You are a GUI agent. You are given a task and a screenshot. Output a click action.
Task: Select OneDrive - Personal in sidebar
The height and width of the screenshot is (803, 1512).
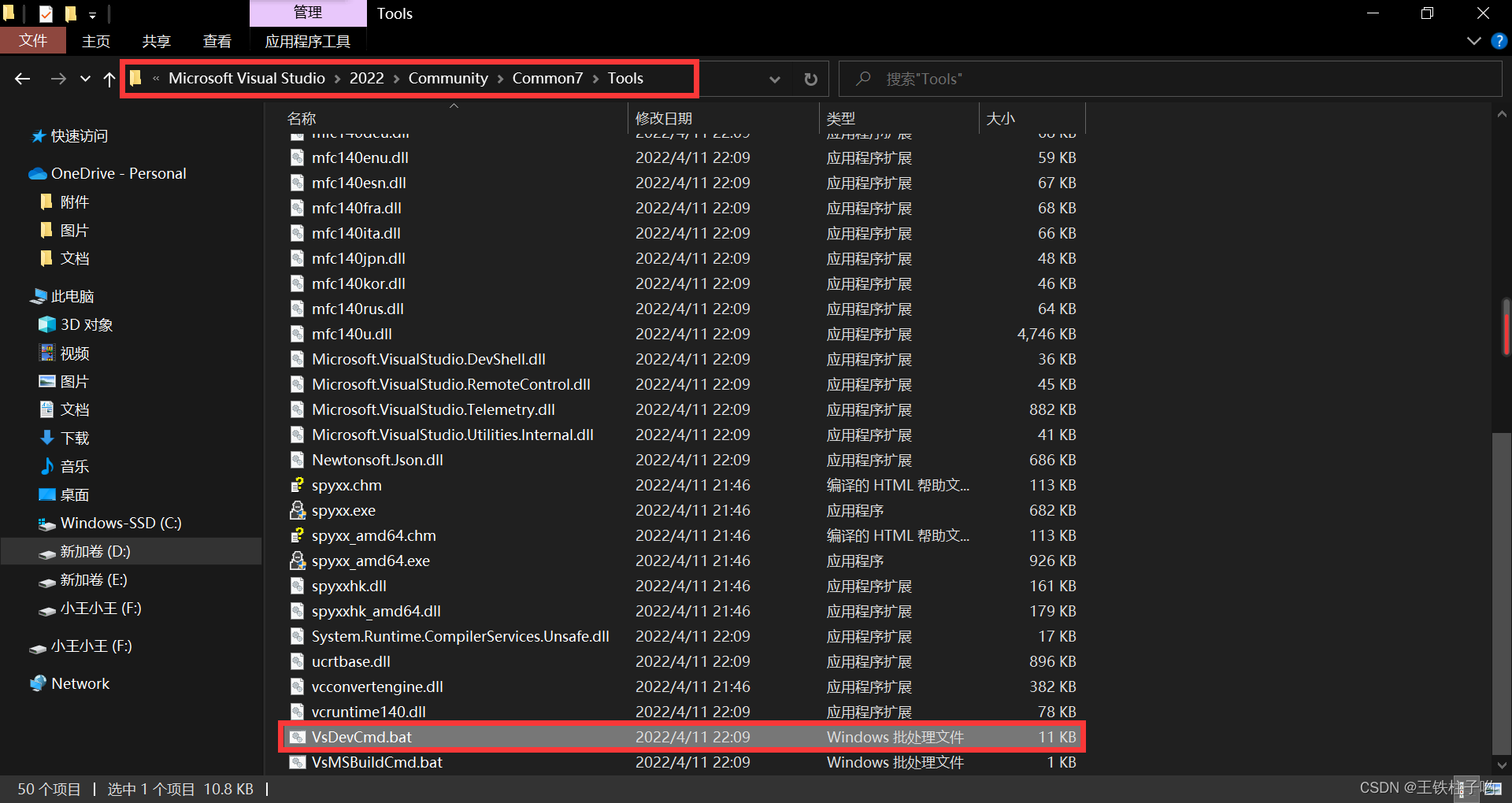pos(118,173)
